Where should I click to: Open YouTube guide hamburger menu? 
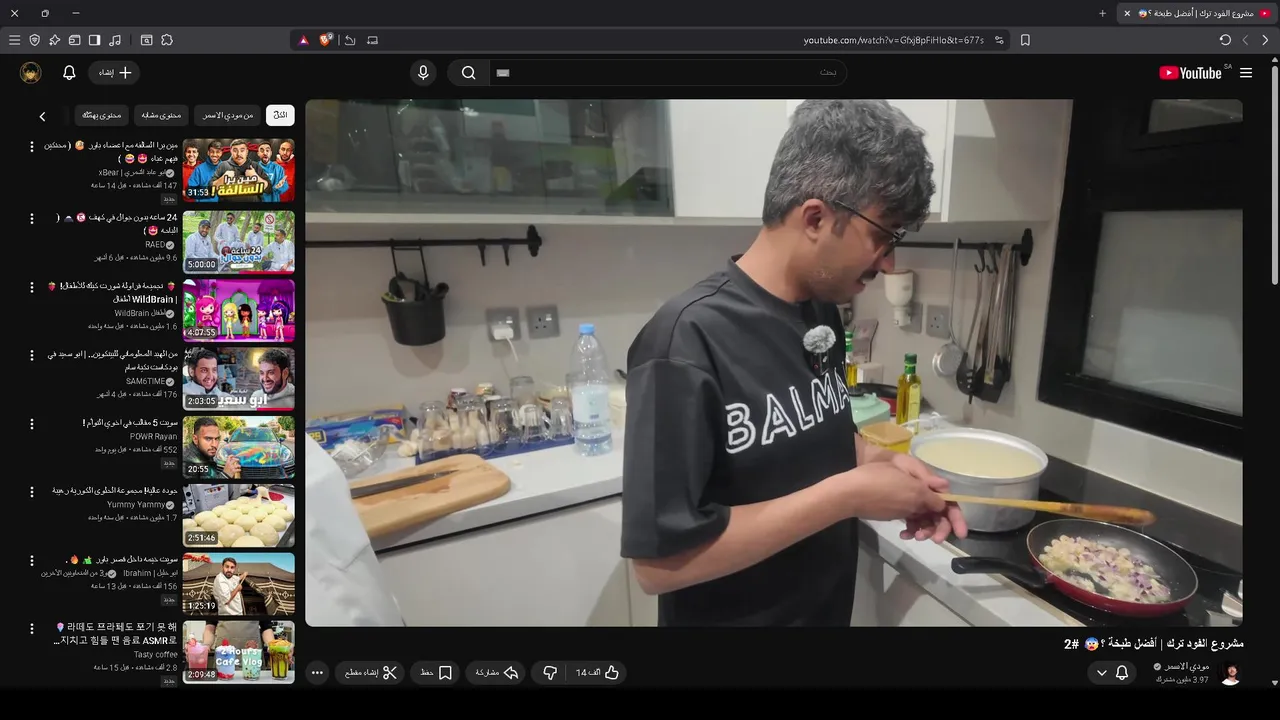pos(1246,73)
